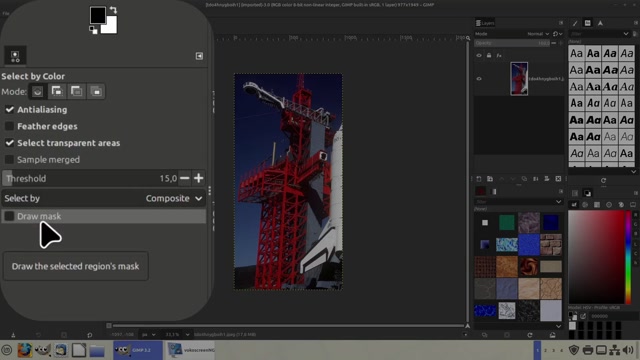This screenshot has height=360, width=640.
Task: Select Subtract from selection mode
Action: coord(76,91)
